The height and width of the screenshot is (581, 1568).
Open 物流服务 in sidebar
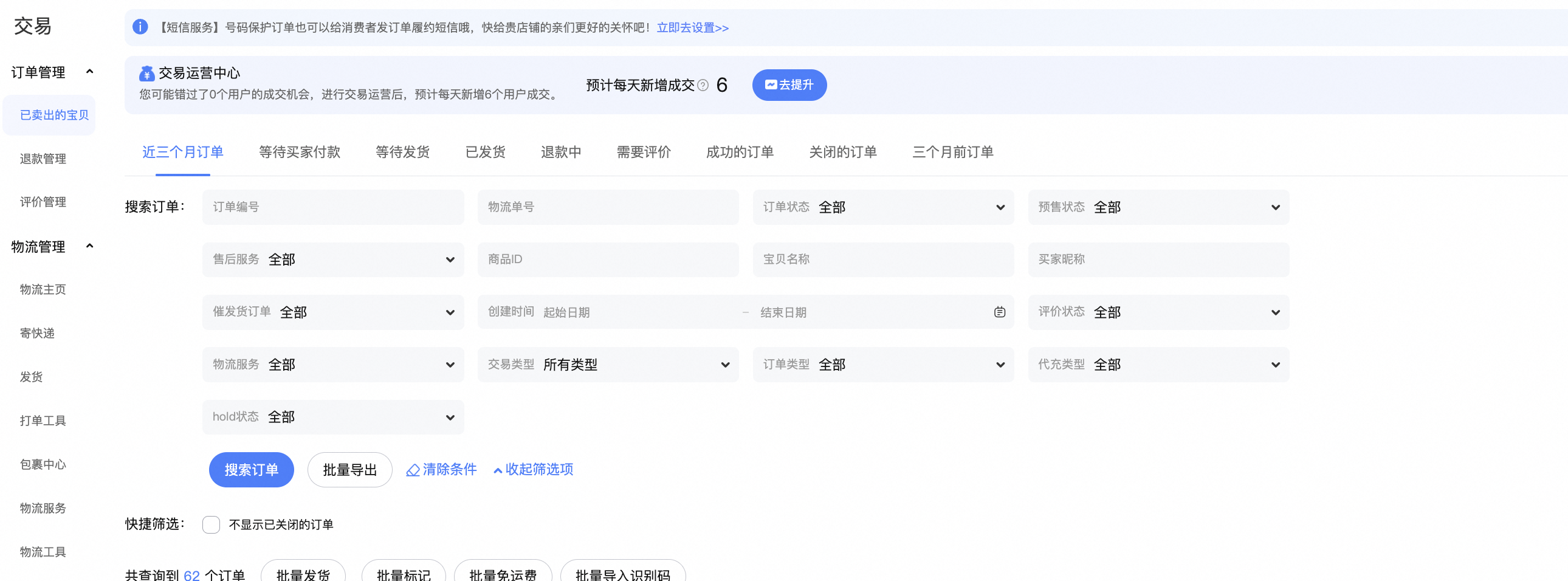pos(43,509)
